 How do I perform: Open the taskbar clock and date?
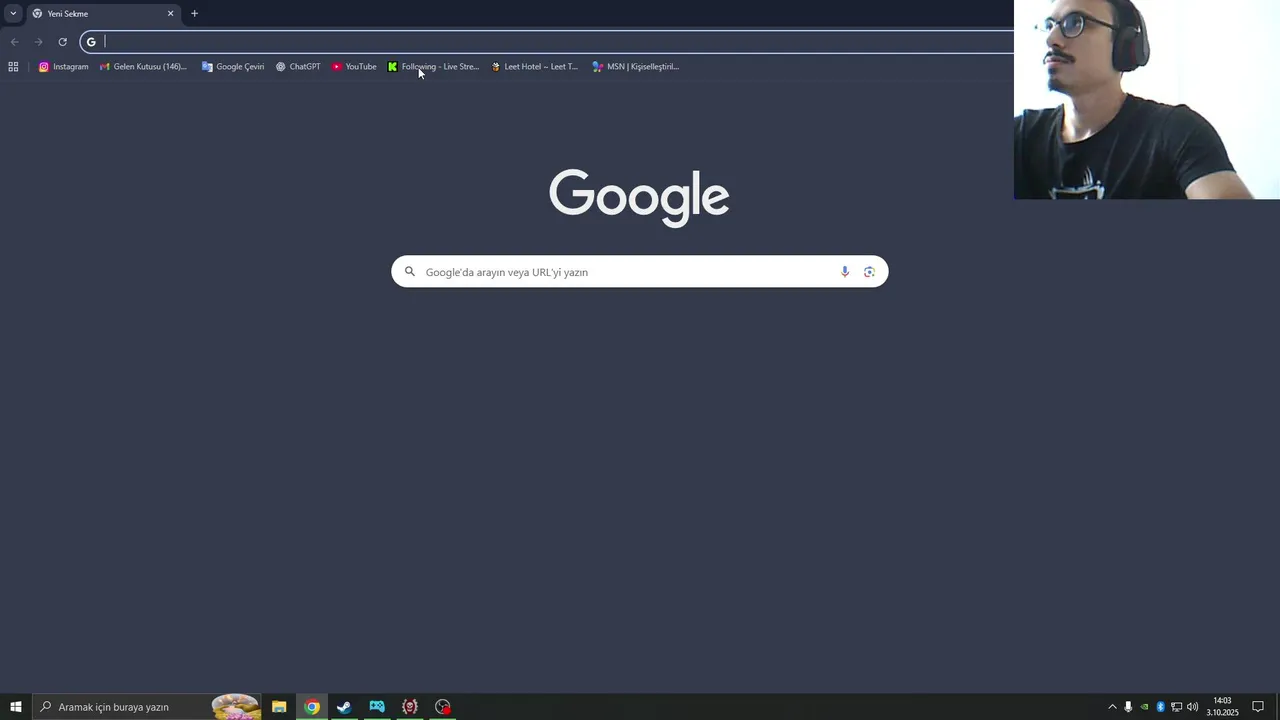[1222, 707]
